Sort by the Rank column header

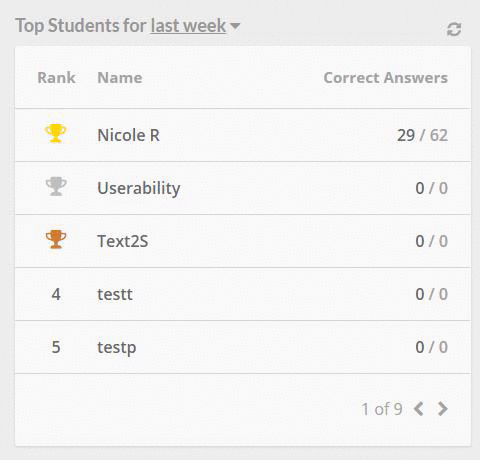tap(56, 78)
